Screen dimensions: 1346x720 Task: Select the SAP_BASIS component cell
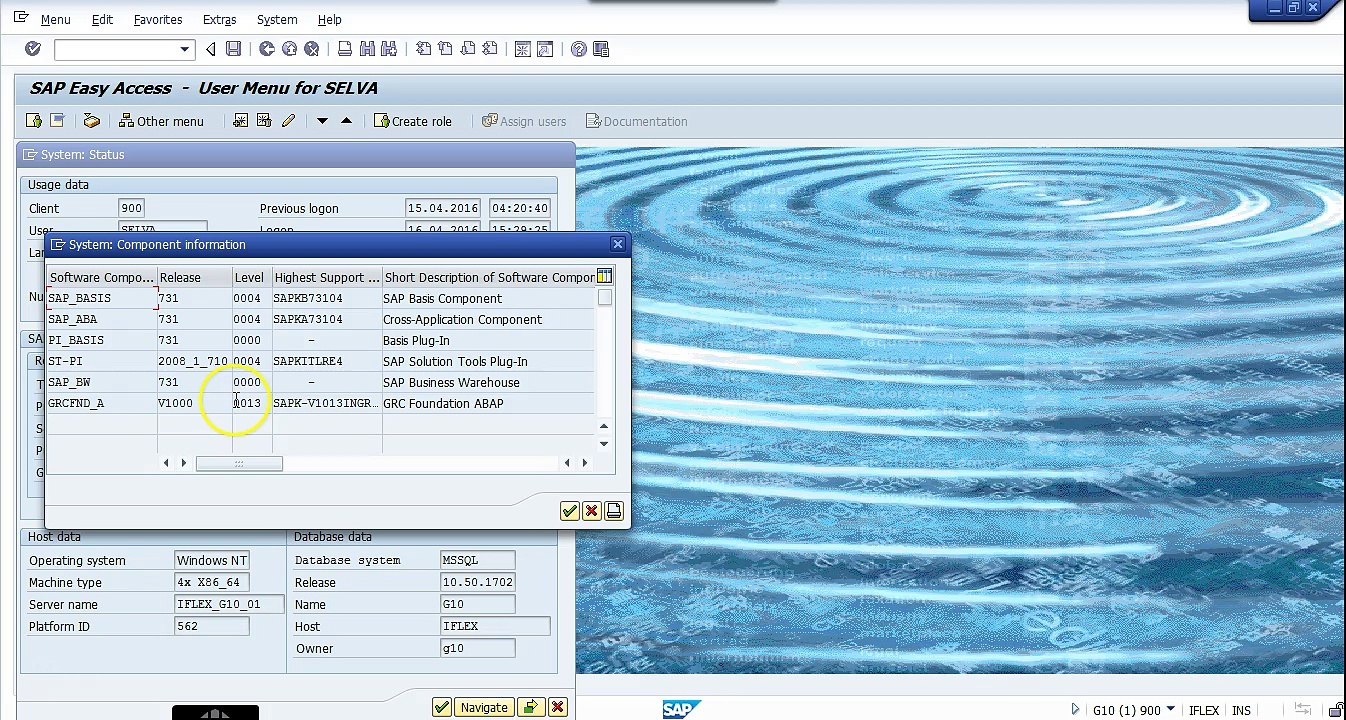pyautogui.click(x=102, y=298)
